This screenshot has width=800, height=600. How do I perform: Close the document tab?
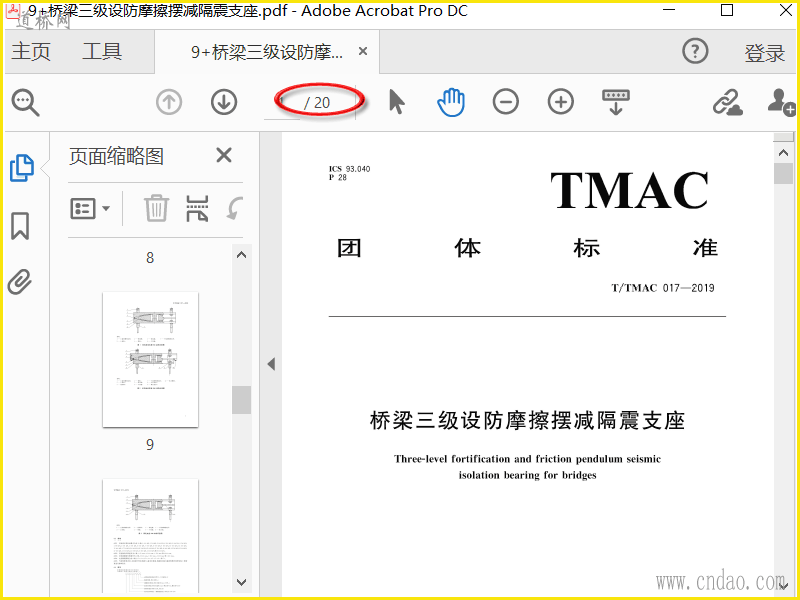click(363, 51)
